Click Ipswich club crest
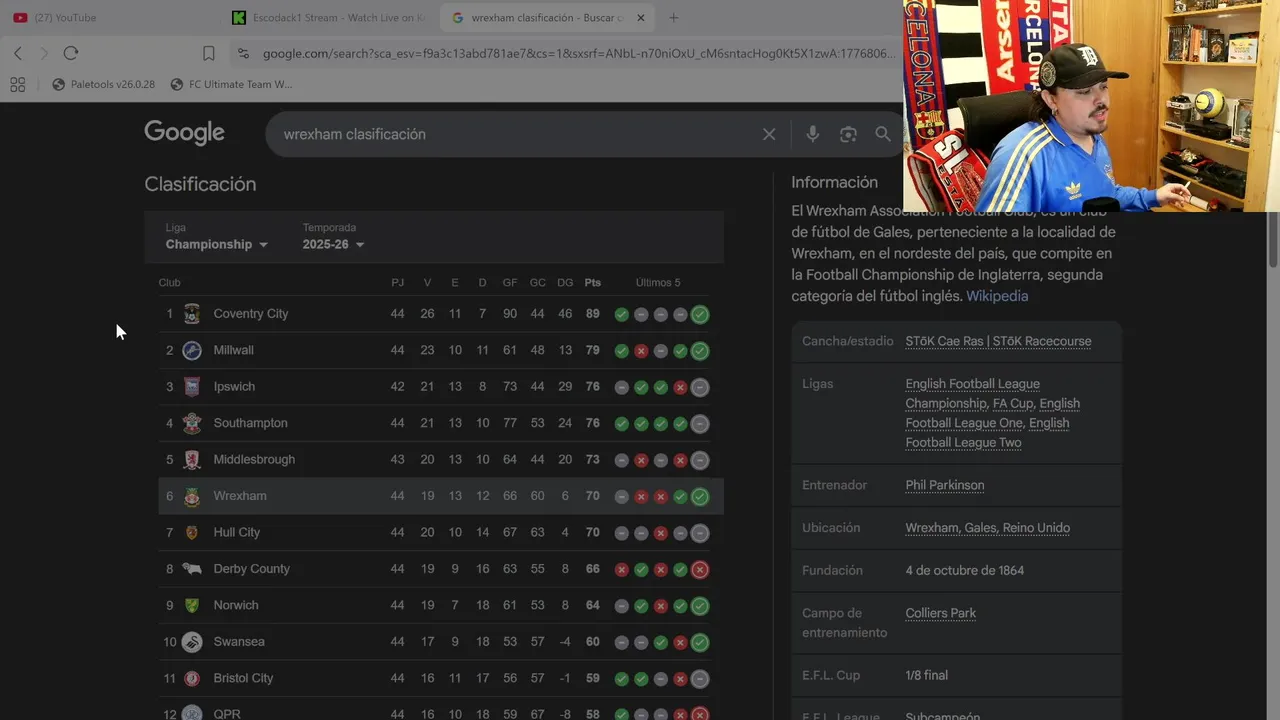Screen dimensions: 1280x720 point(192,387)
